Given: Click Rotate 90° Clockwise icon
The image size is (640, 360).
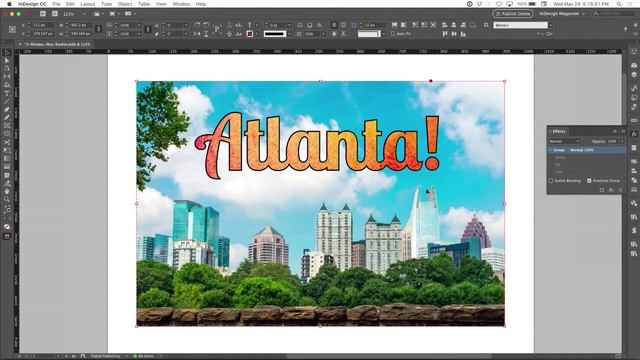Looking at the screenshot, I should (197, 25).
